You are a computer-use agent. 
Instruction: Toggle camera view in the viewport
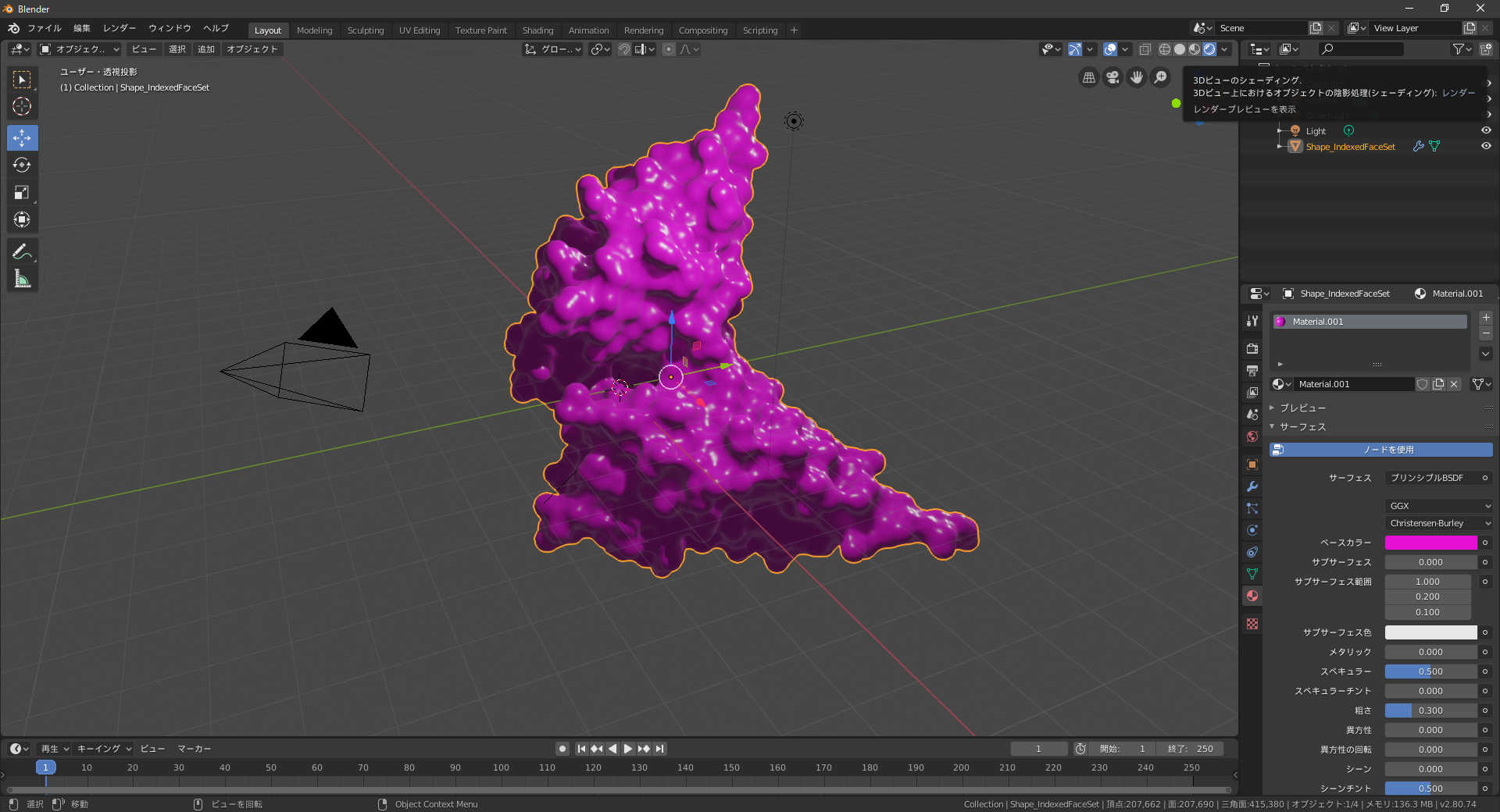[1112, 77]
